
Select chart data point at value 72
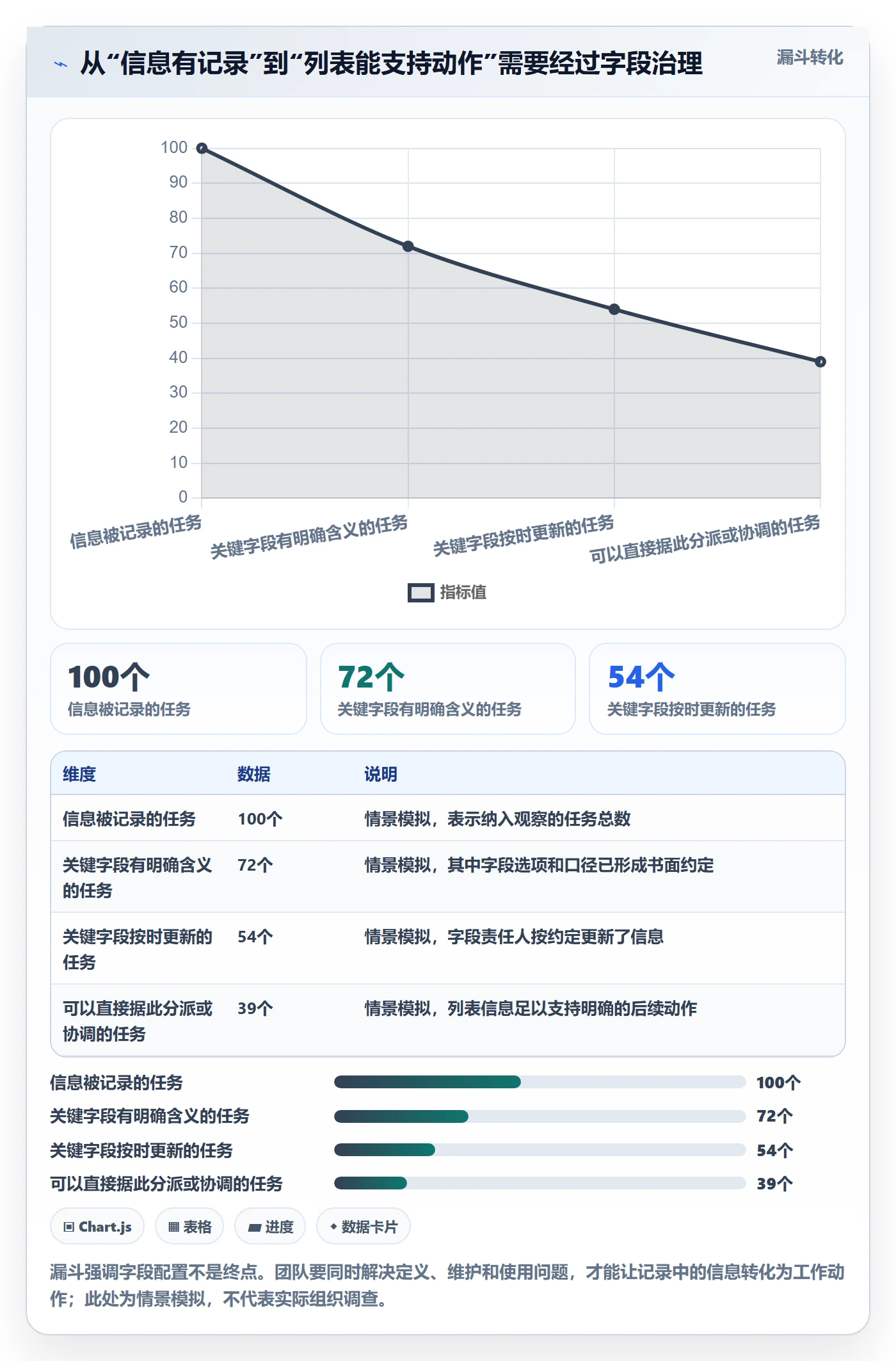tap(408, 246)
